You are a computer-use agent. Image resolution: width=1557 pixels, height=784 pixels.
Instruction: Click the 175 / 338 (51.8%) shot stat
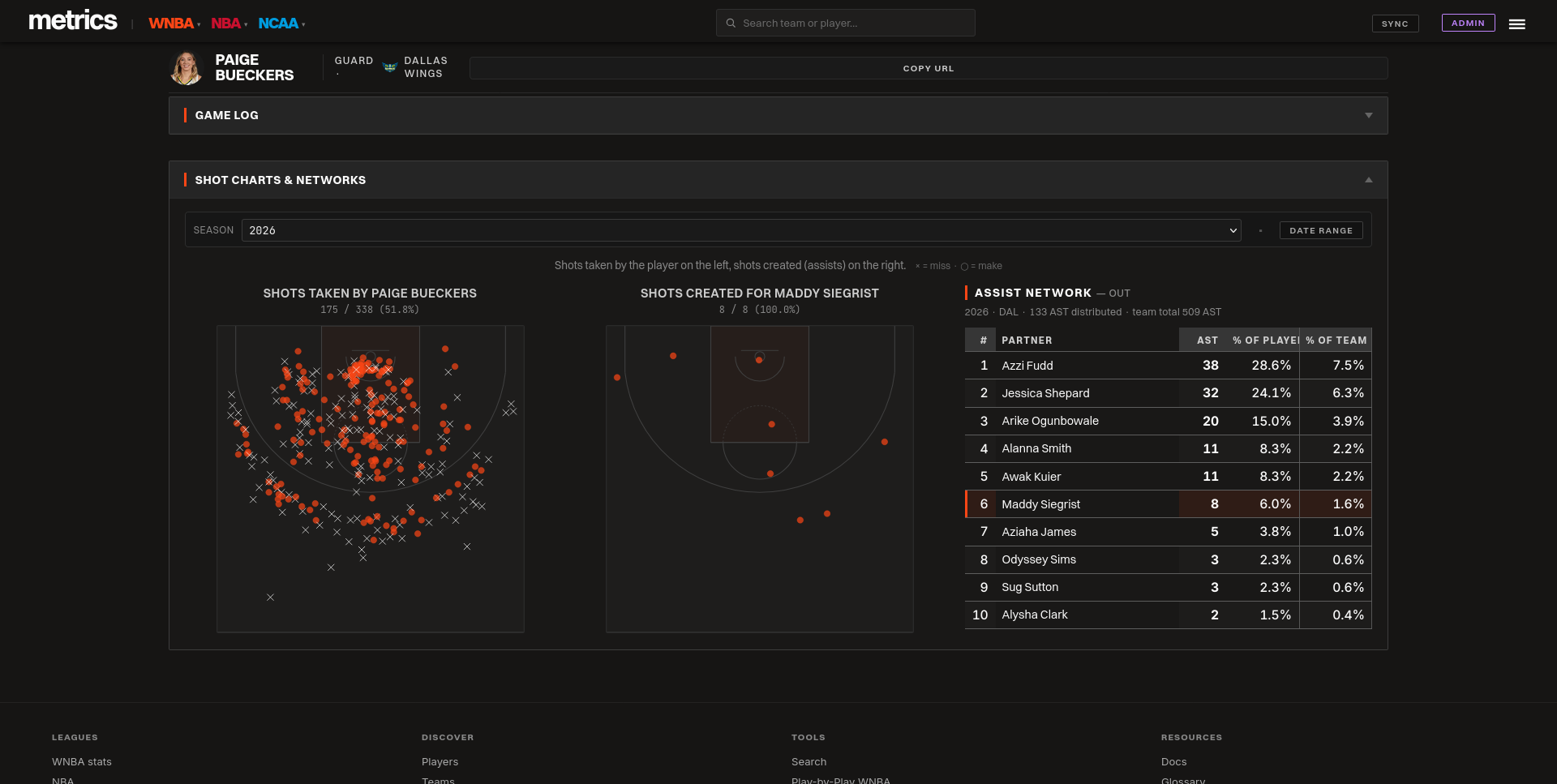click(370, 310)
